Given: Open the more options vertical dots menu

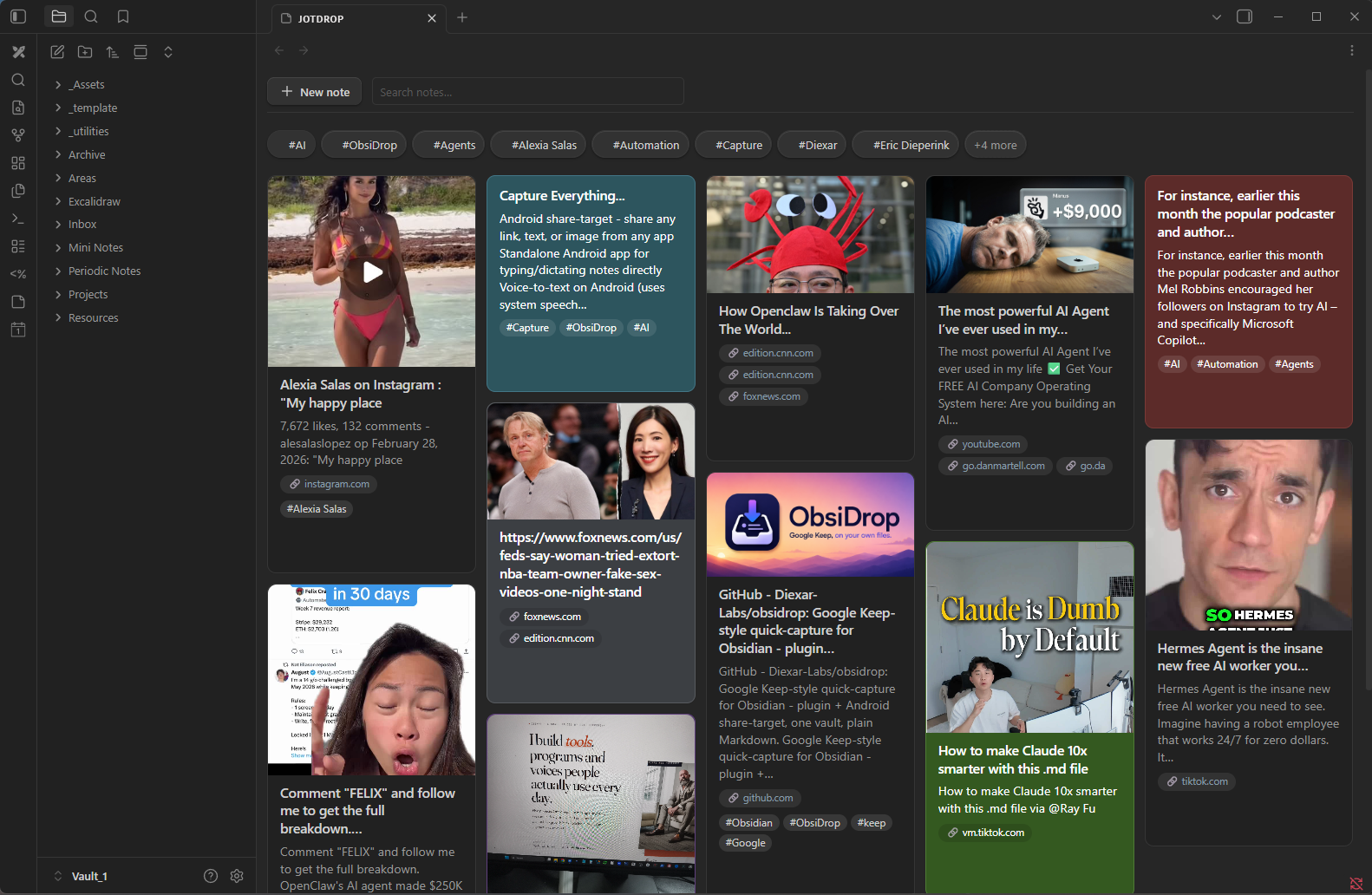Looking at the screenshot, I should point(1351,50).
